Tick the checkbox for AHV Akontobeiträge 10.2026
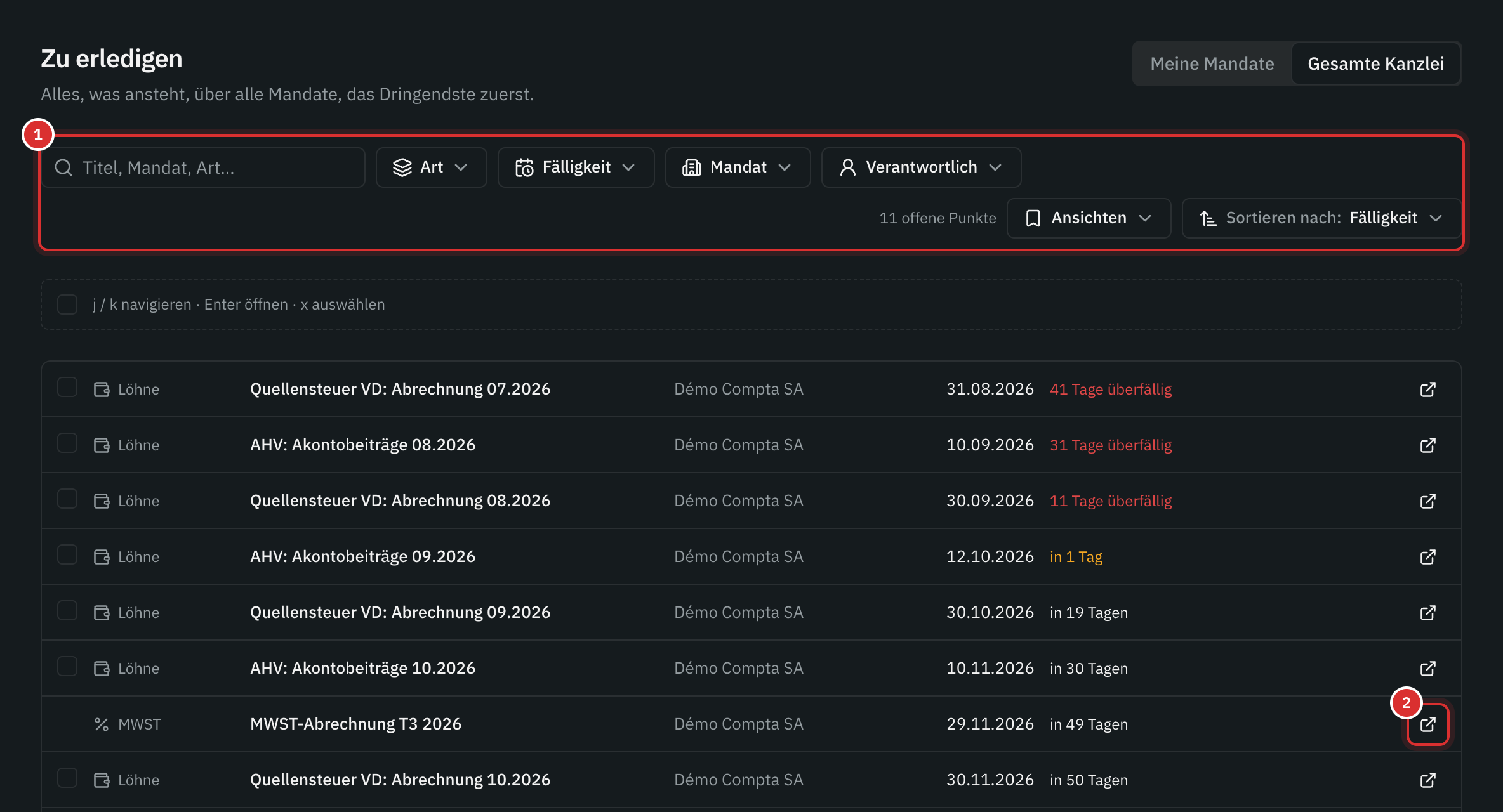Screen dimensions: 1503x812 click(67, 667)
